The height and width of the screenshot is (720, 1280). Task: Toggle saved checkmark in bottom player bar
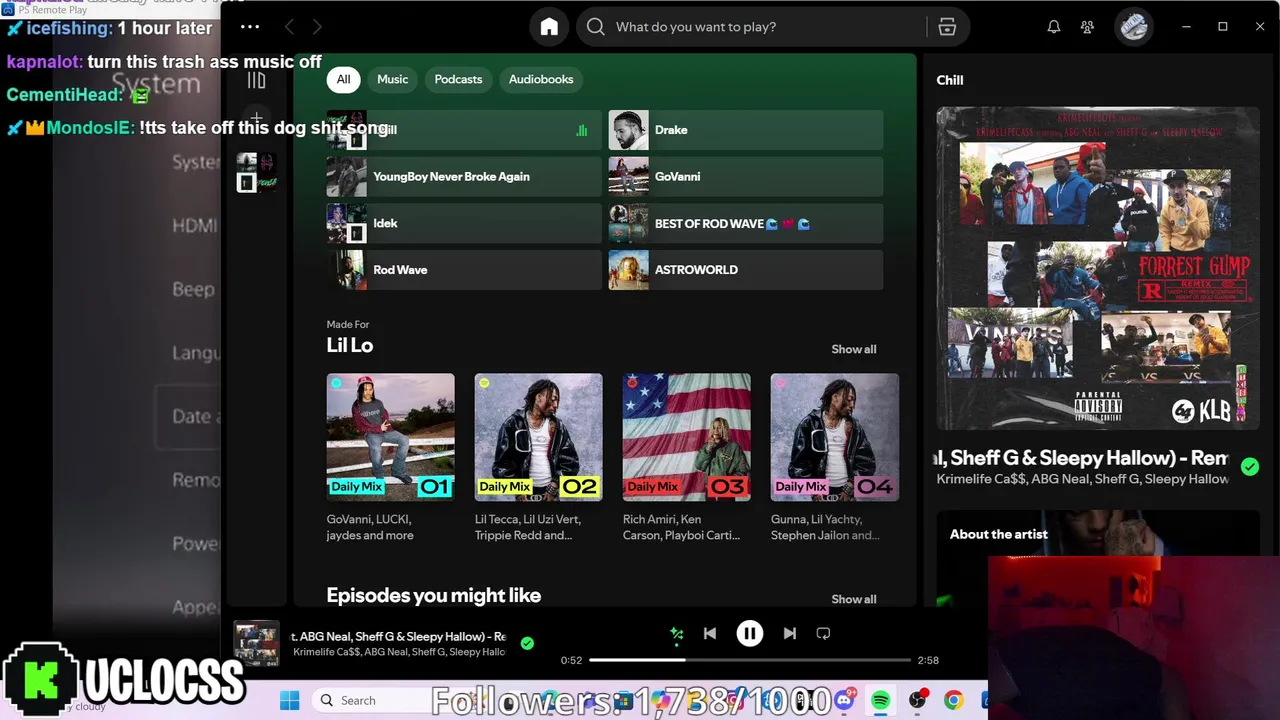[x=527, y=643]
